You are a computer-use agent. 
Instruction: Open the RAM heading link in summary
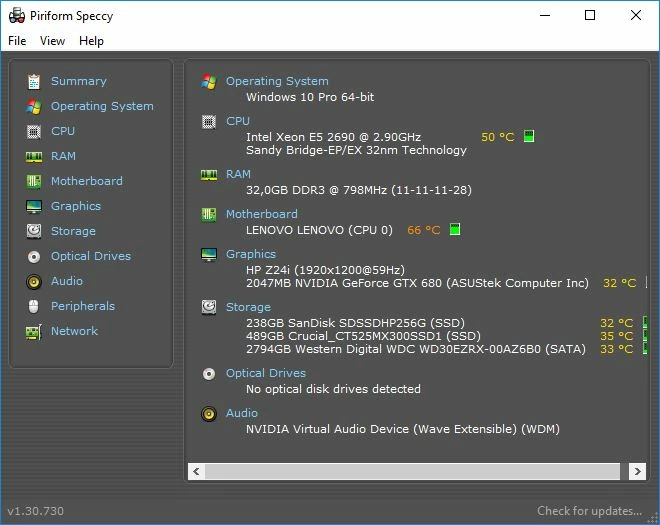coord(238,174)
